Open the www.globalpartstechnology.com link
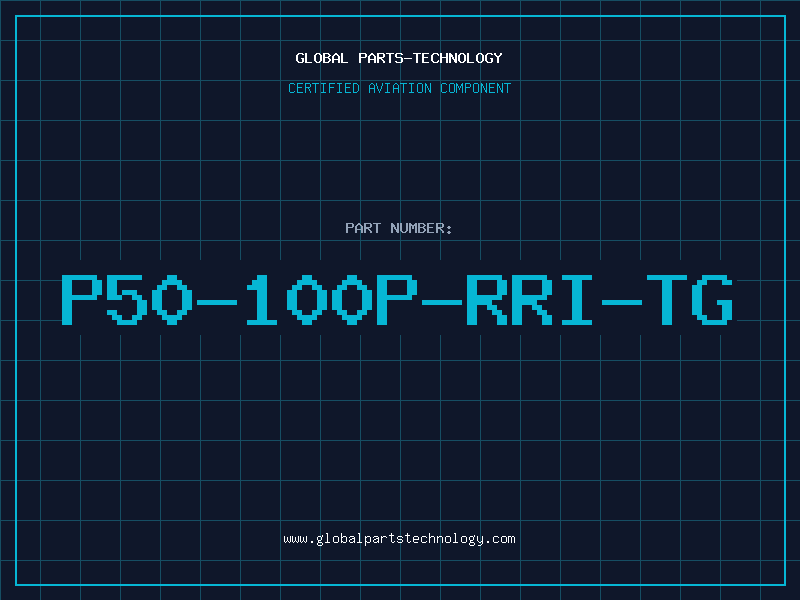This screenshot has height=600, width=800. (399, 539)
